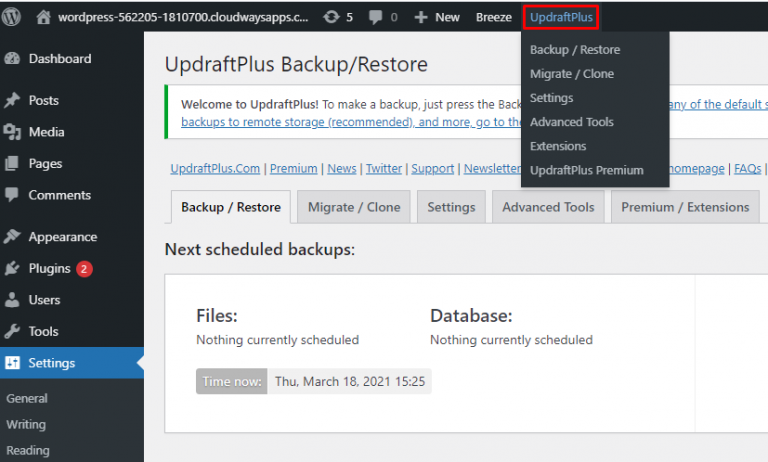768x462 pixels.
Task: Click the Dashboard gauge icon
Action: pos(12,59)
